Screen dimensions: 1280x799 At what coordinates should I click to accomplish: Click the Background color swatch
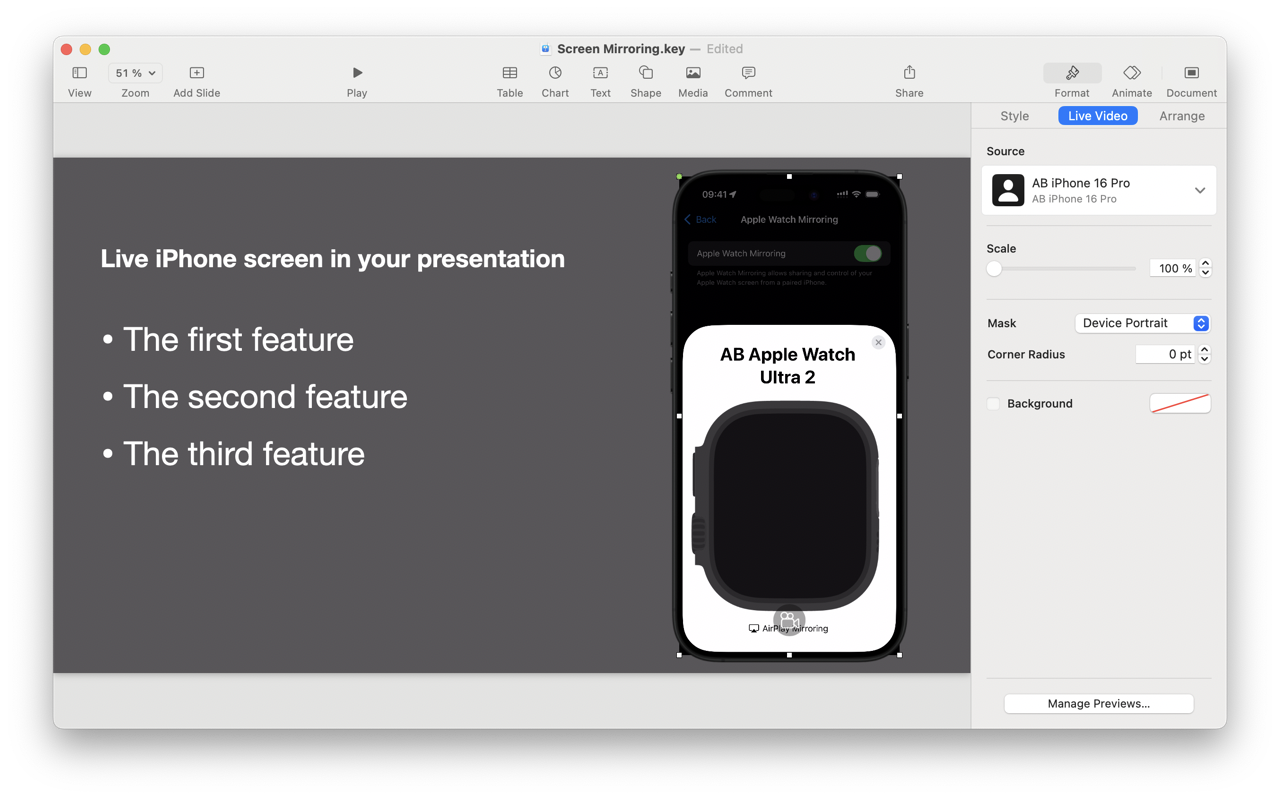[x=1180, y=403]
